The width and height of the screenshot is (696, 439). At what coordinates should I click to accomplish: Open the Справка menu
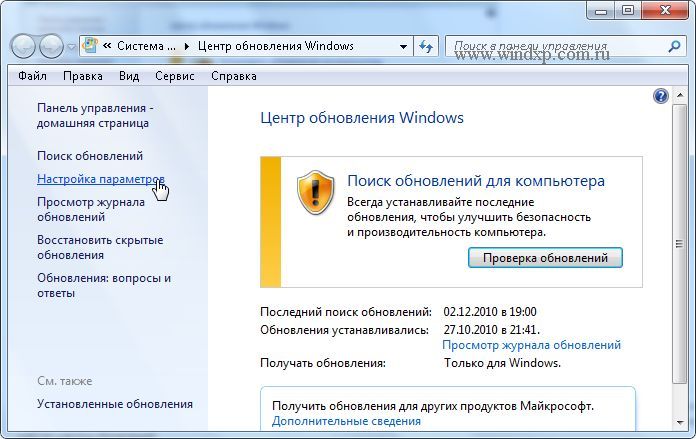pos(234,76)
